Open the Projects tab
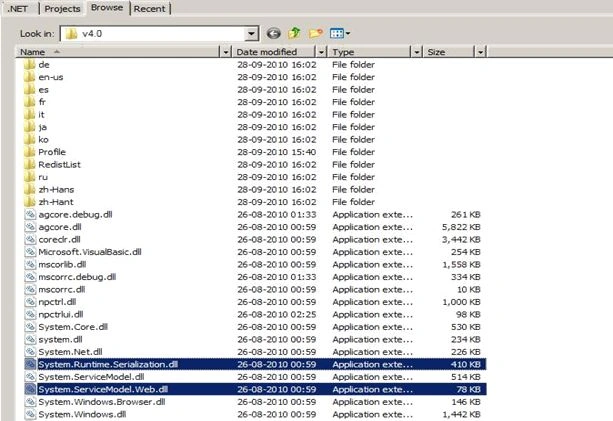 (63, 9)
